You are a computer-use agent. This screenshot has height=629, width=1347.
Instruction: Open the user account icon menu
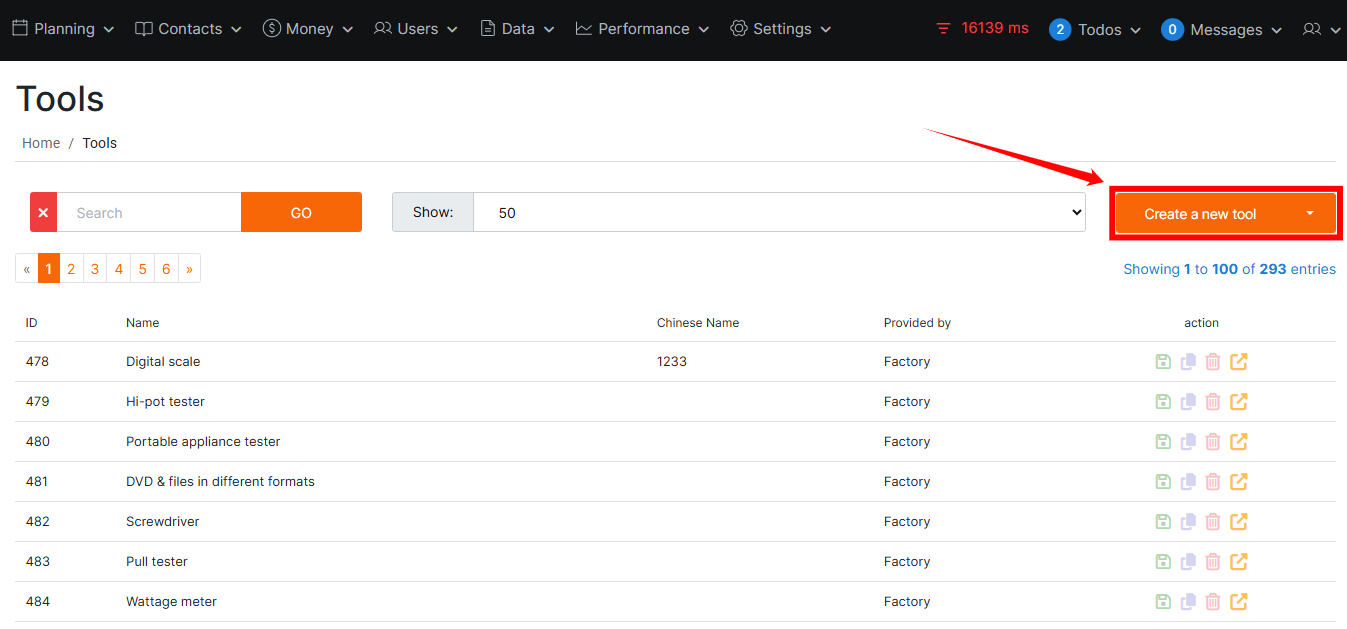point(1321,30)
